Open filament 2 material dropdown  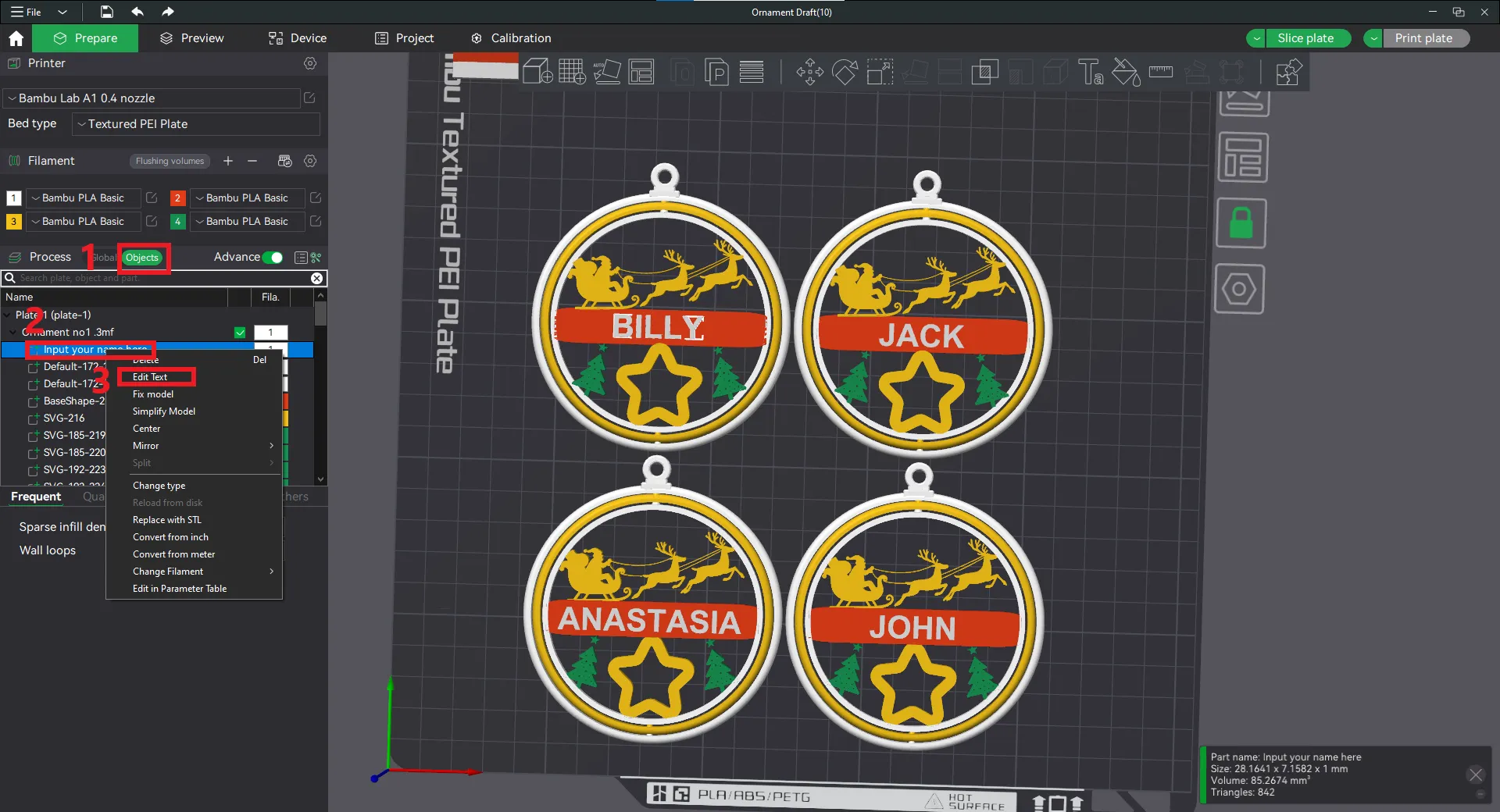tap(247, 198)
